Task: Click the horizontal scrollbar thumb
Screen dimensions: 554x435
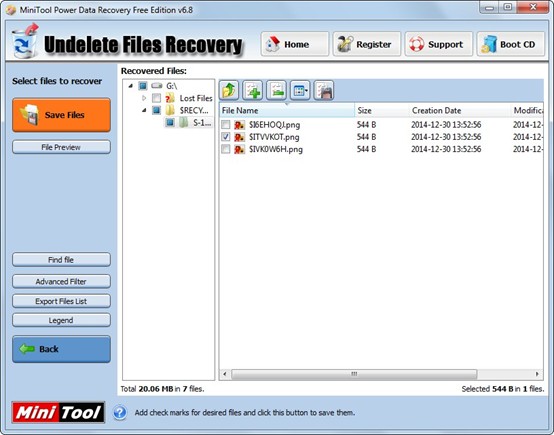Action: 354,374
